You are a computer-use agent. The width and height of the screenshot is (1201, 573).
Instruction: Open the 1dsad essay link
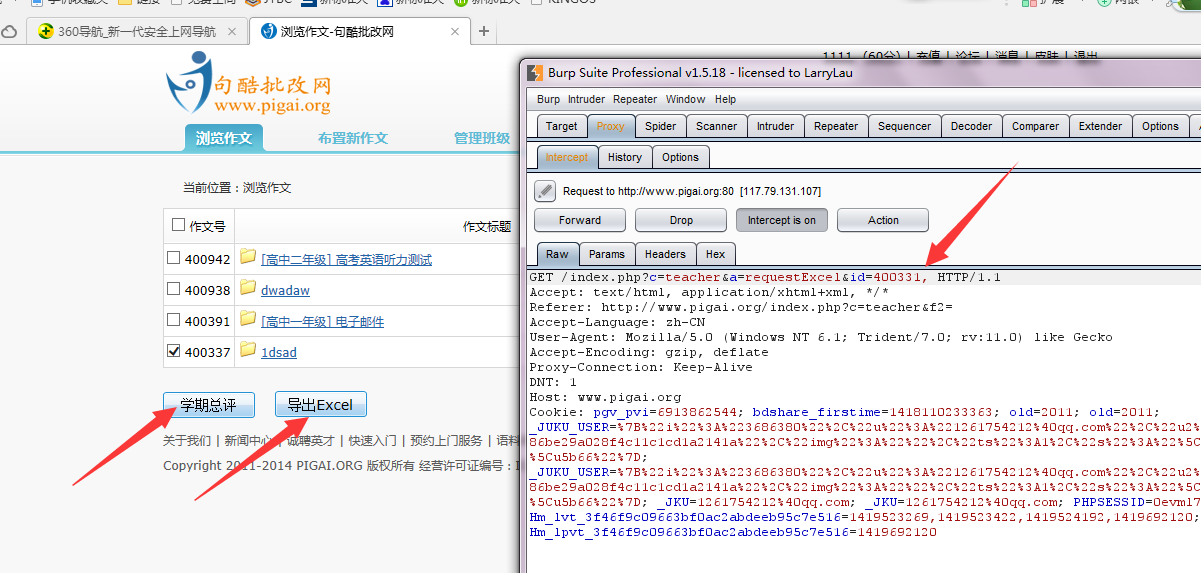tap(279, 353)
